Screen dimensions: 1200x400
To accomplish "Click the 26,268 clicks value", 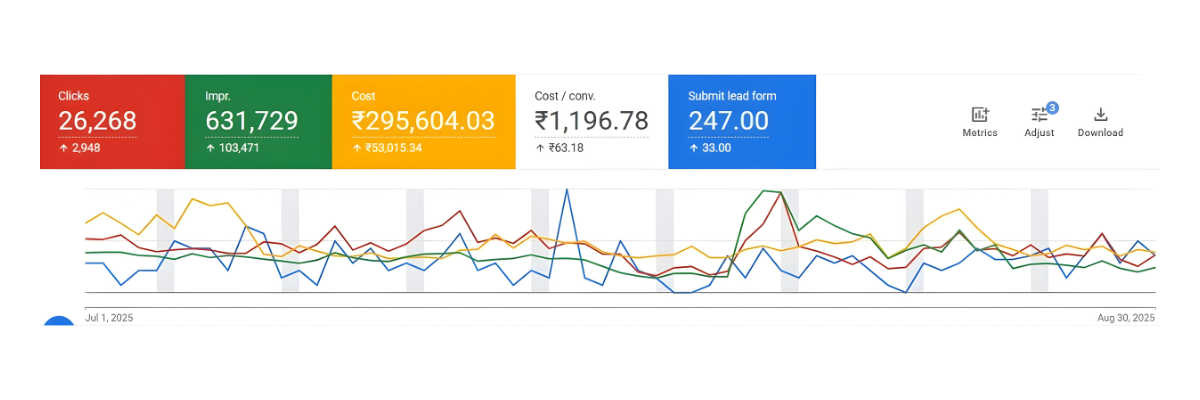I will 97,121.
